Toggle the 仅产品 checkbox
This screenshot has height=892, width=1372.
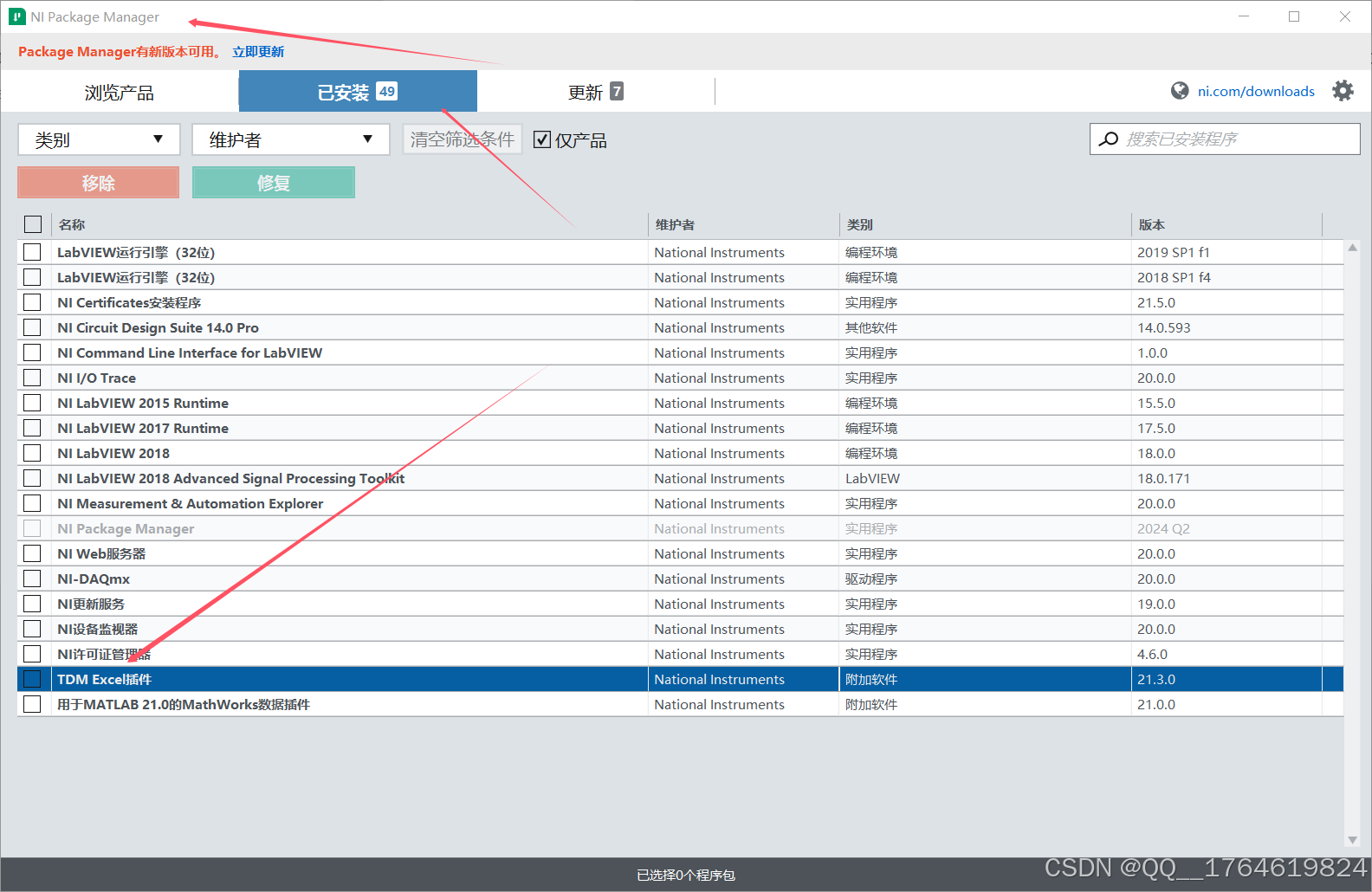click(x=542, y=139)
